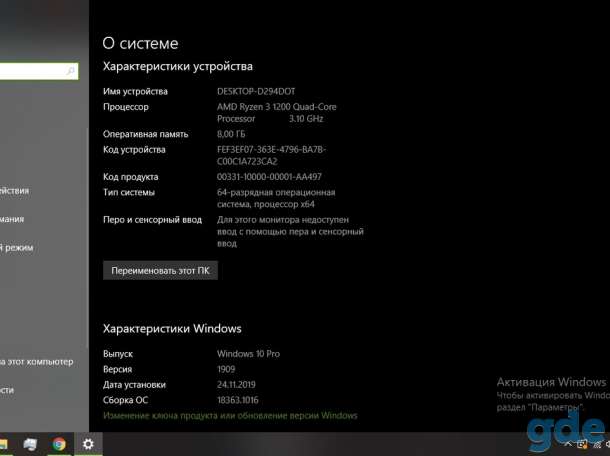Select the sidebar item ending in 'мания'
The image size is (610, 456).
(12, 219)
